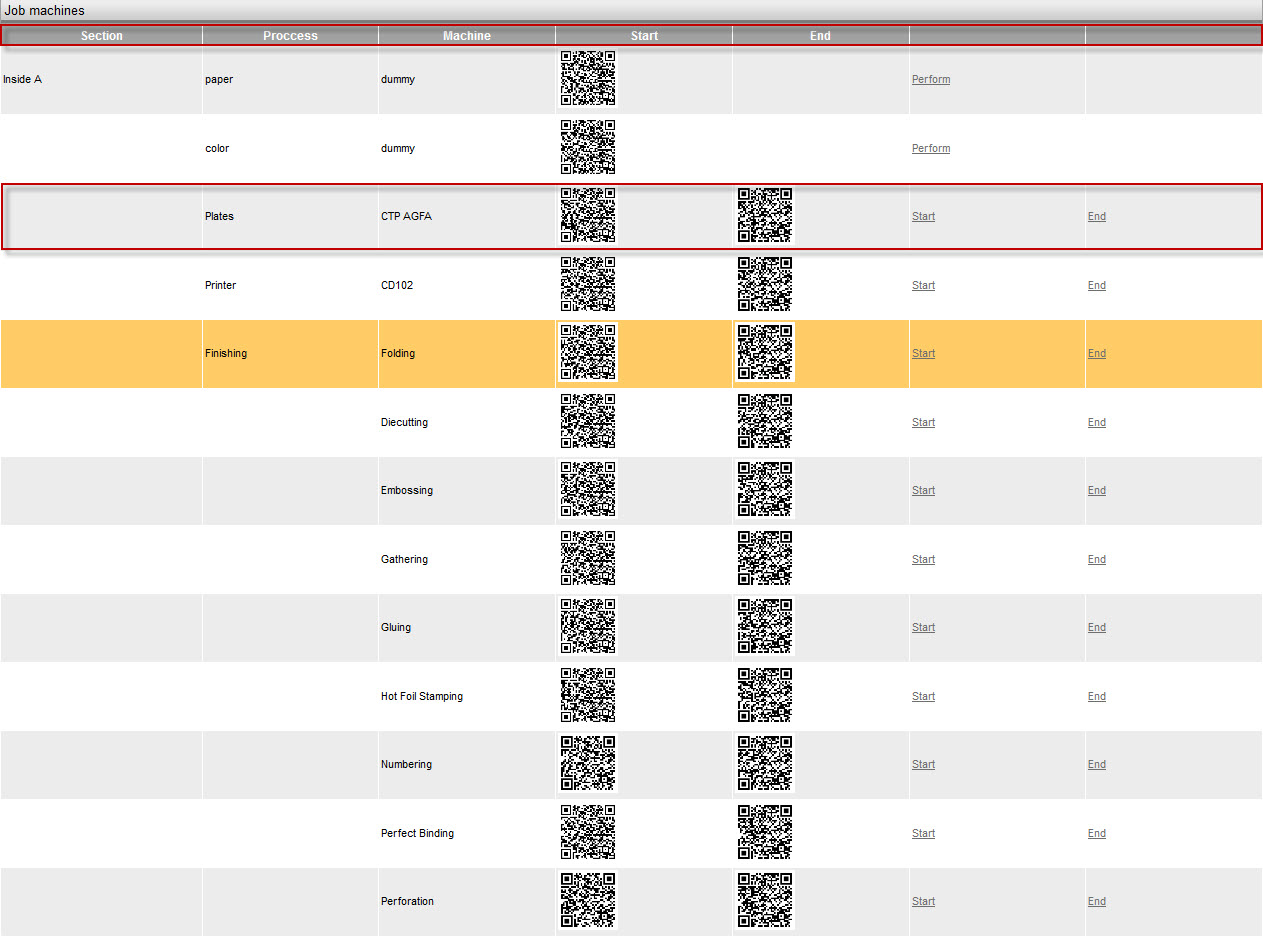Click Start link for CTP AGFA machine
The image size is (1263, 937).
(923, 217)
